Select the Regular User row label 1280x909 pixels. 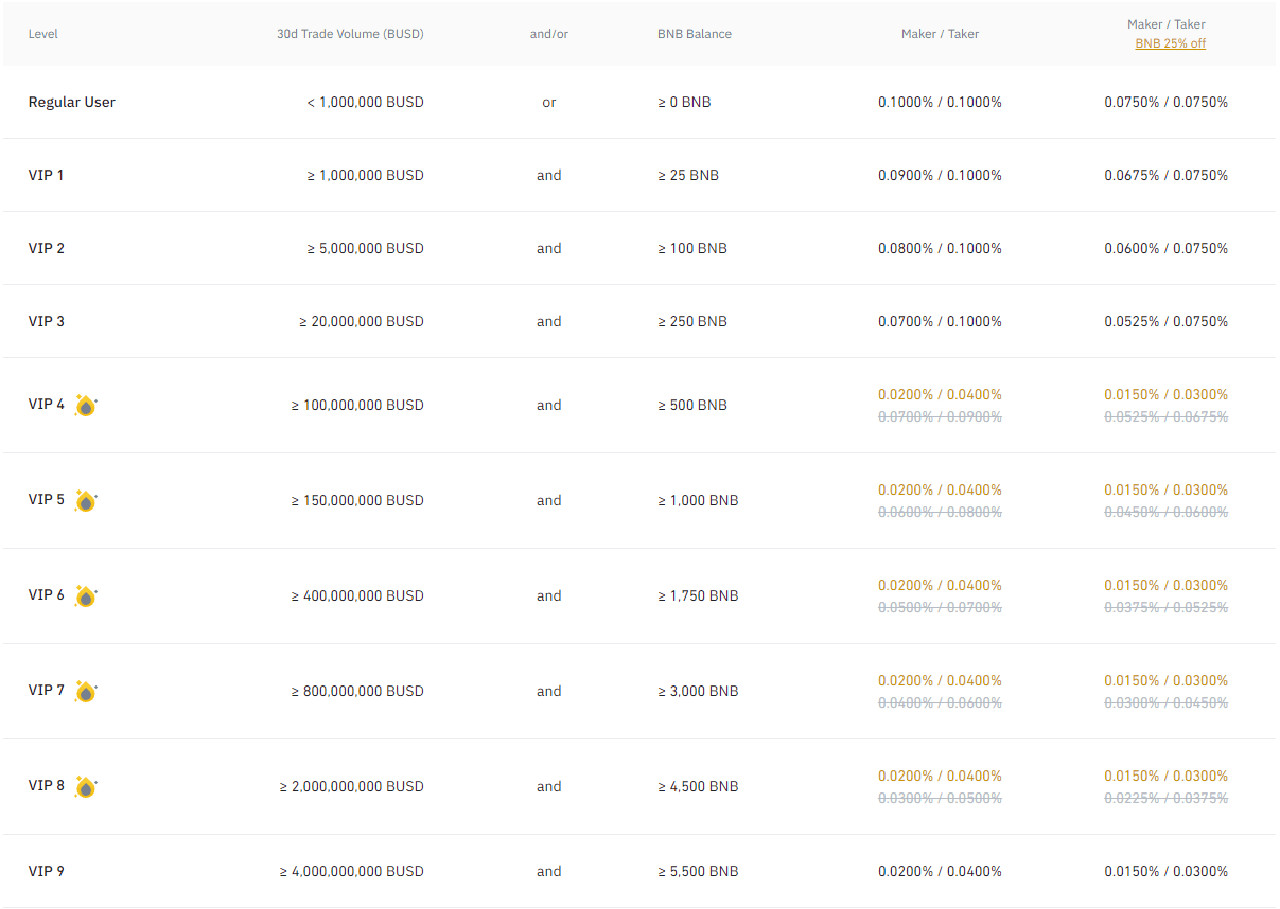coord(72,101)
